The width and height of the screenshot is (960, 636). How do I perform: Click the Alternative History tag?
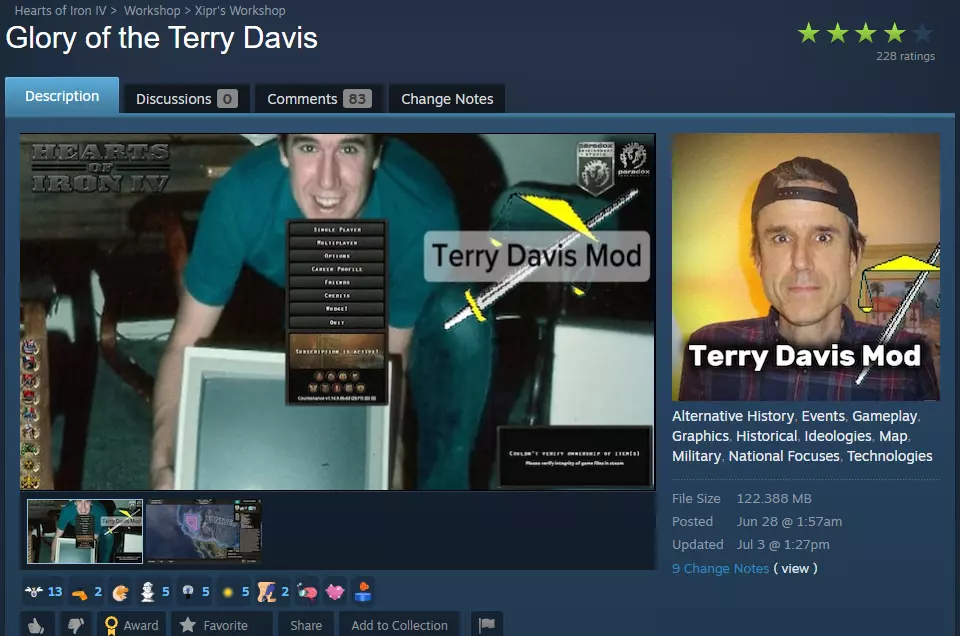[x=733, y=416]
